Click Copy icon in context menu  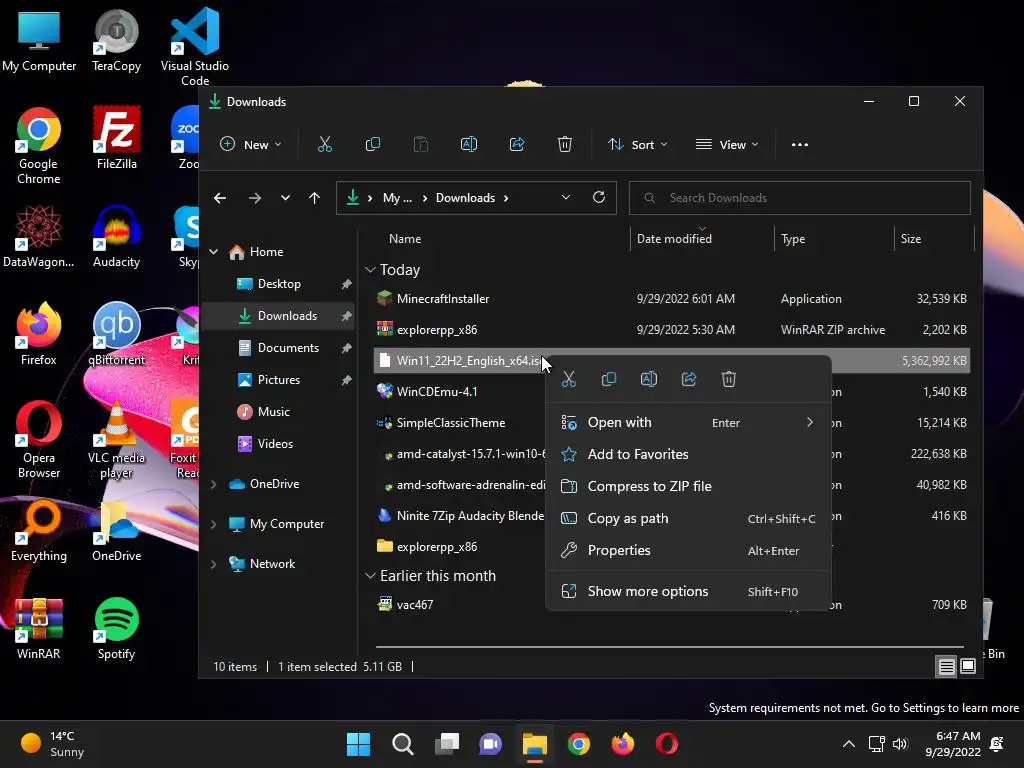tap(609, 379)
